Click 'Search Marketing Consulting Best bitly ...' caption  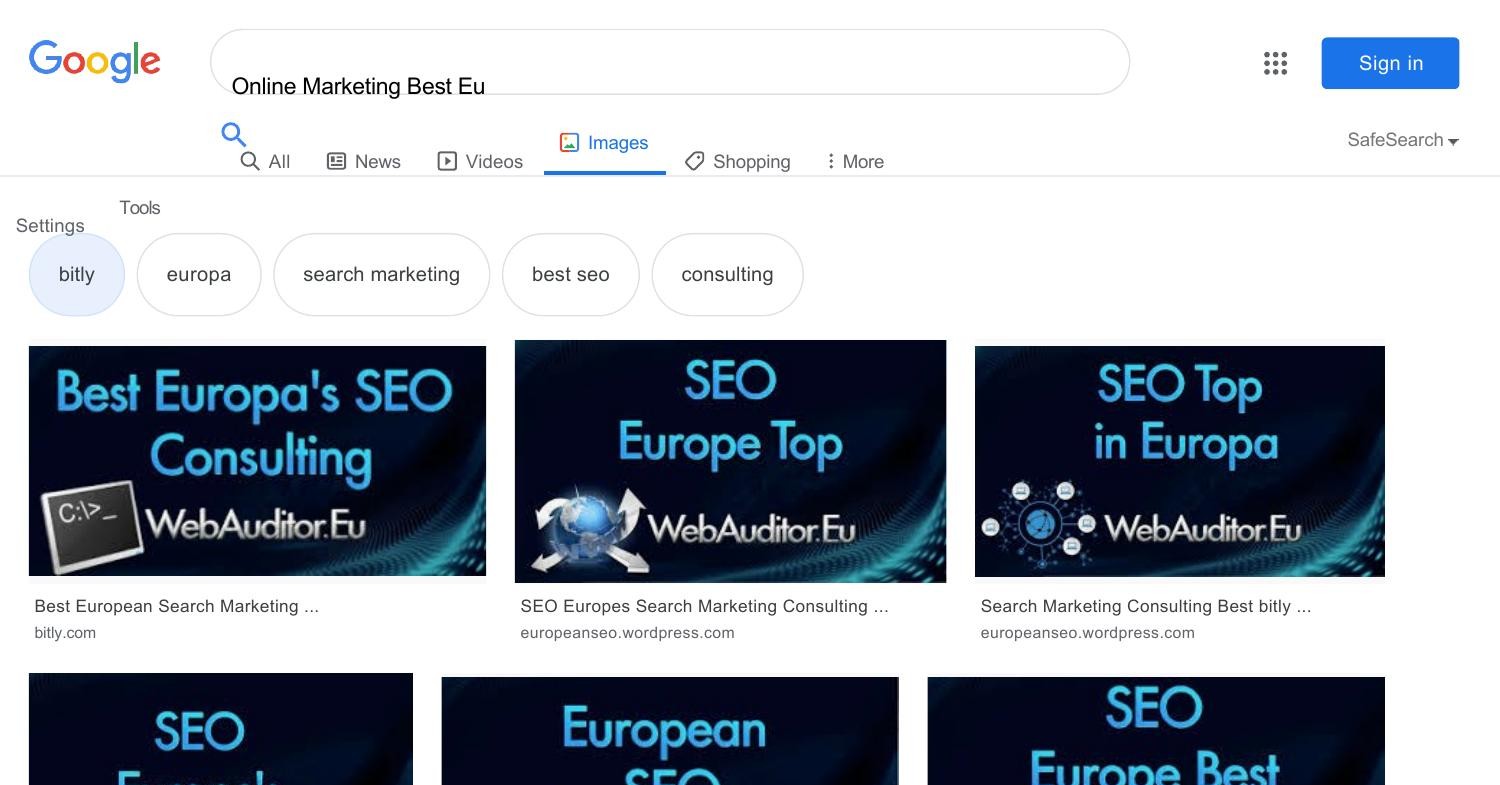point(1146,606)
